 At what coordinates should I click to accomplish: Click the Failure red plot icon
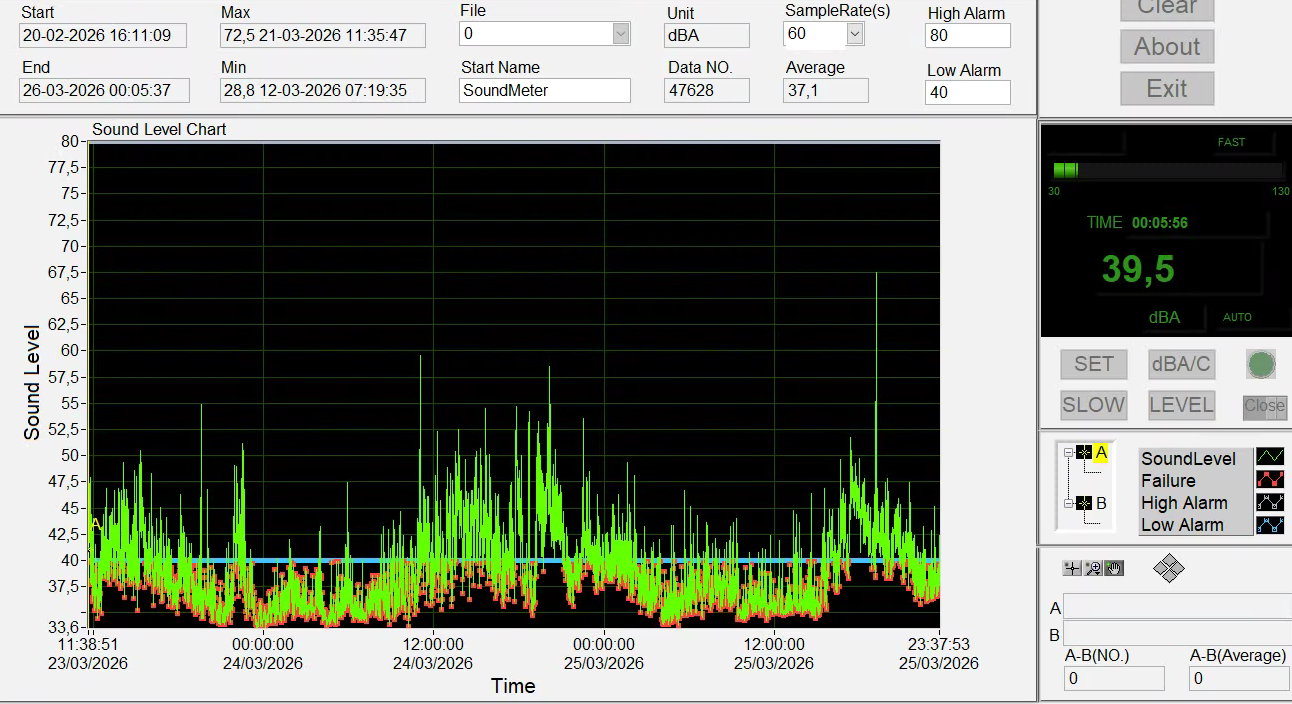point(1270,480)
